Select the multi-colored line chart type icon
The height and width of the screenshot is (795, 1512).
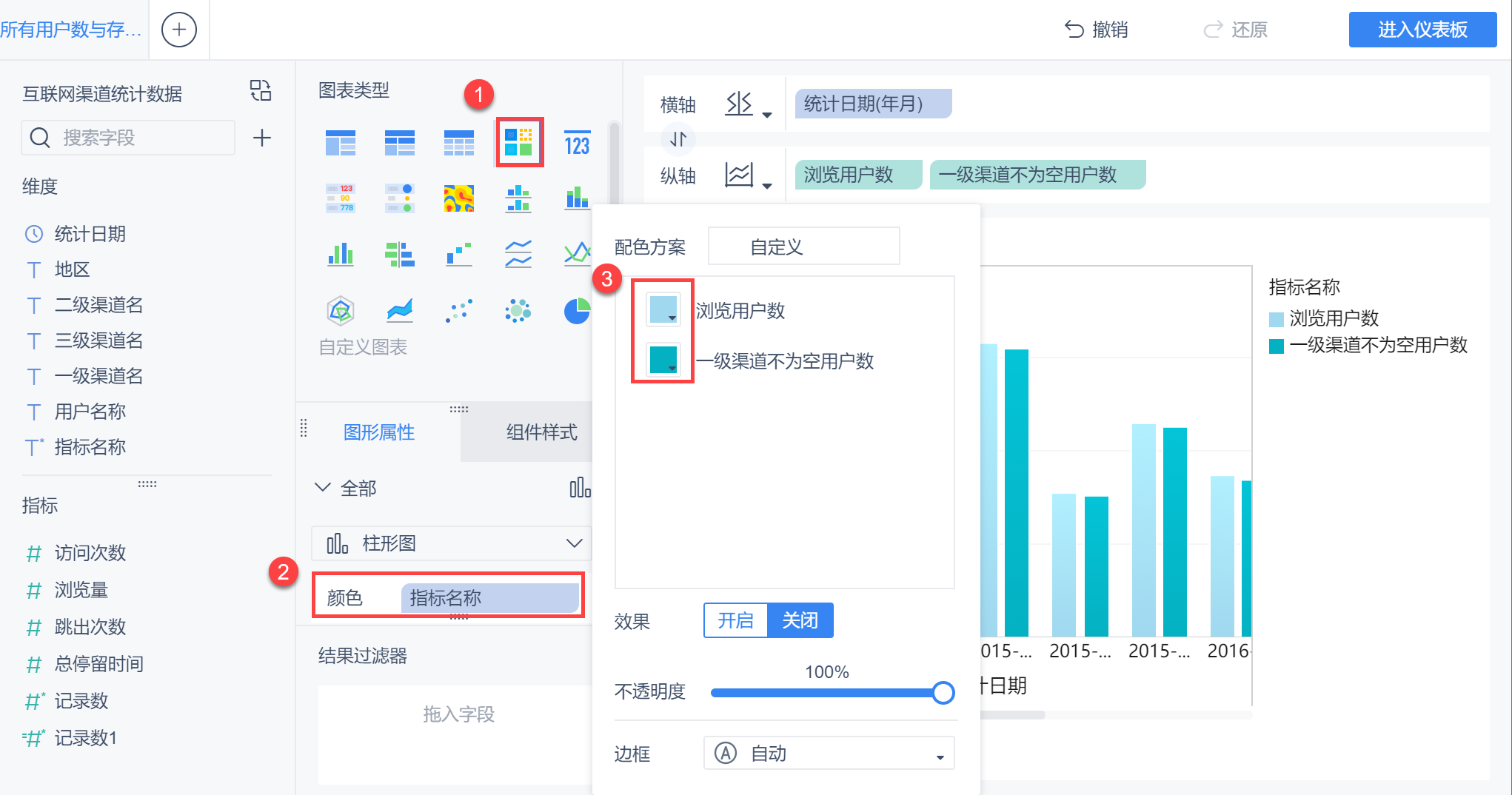click(577, 255)
